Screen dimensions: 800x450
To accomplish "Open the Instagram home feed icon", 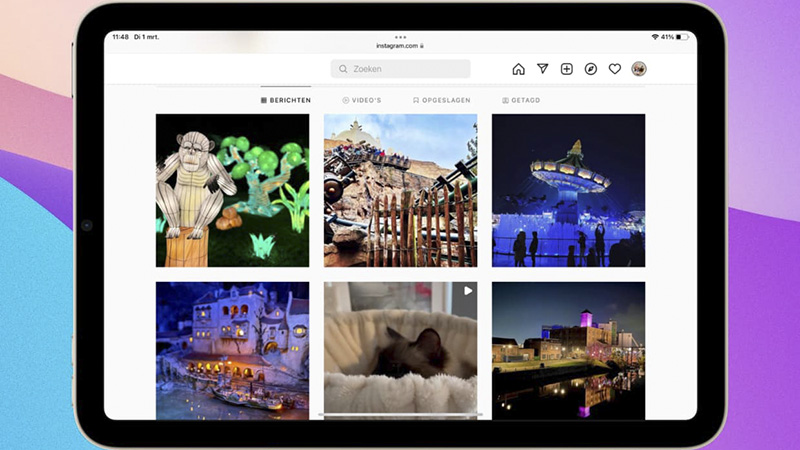I will (x=518, y=69).
